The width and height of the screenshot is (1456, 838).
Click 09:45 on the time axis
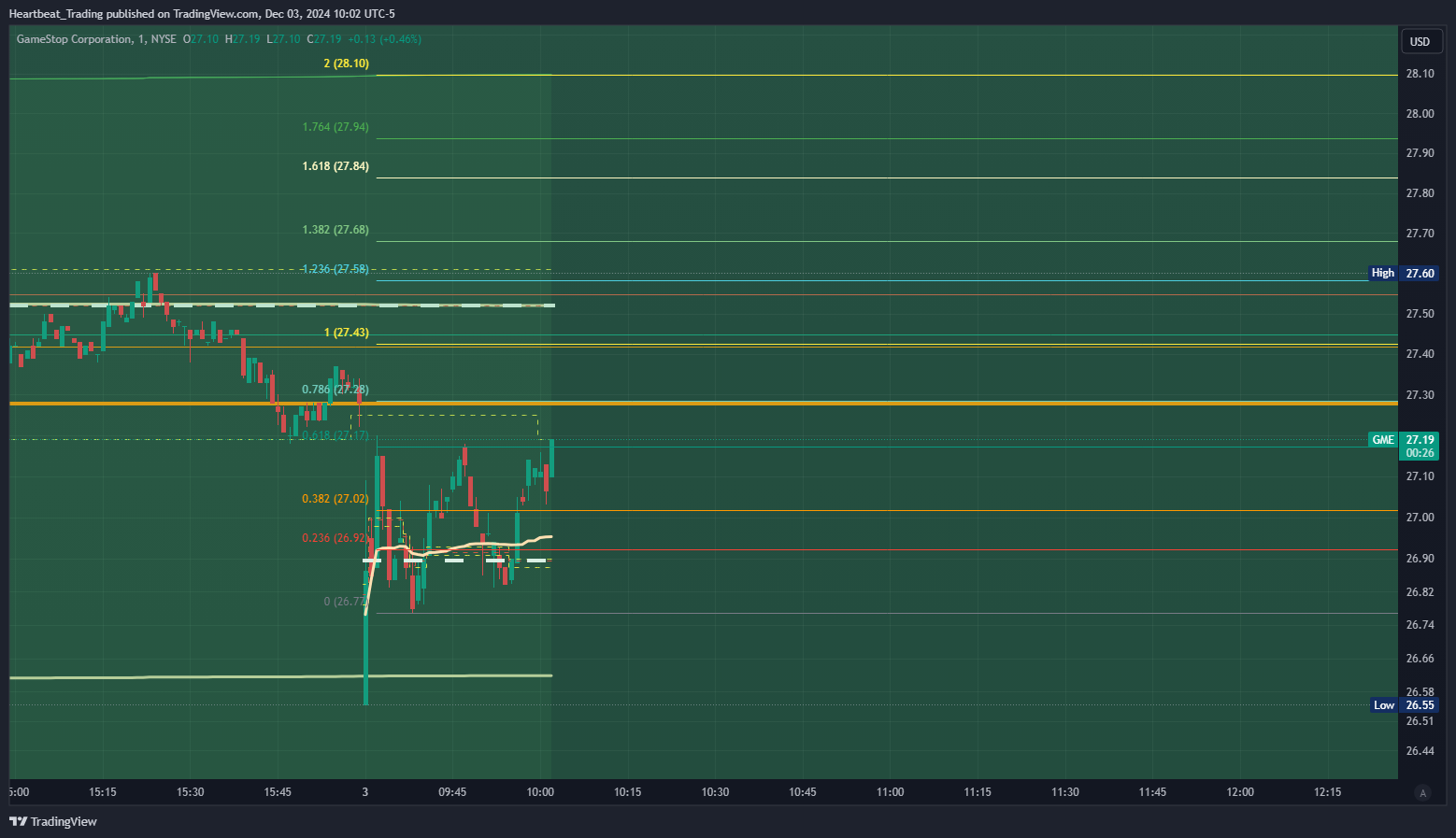click(452, 792)
